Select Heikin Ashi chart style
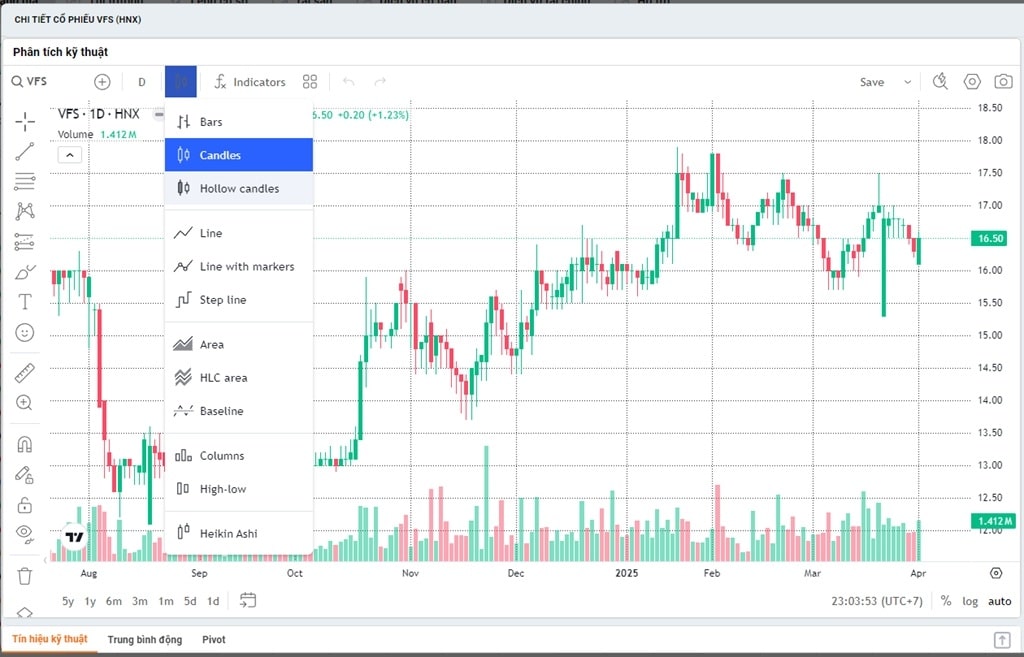The width and height of the screenshot is (1024, 657). click(x=228, y=533)
